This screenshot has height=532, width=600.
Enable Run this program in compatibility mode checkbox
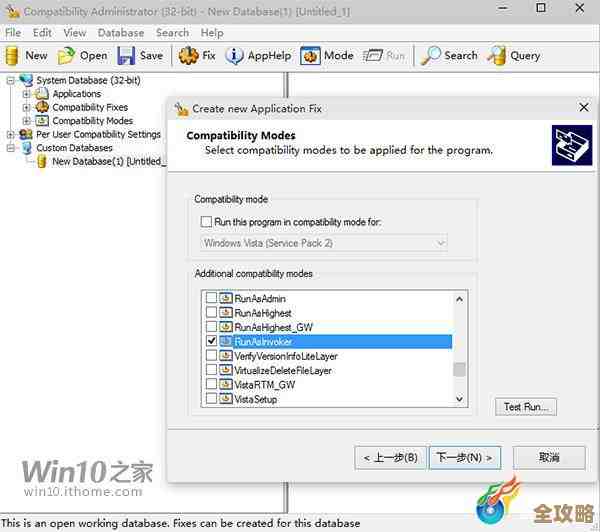coord(206,222)
